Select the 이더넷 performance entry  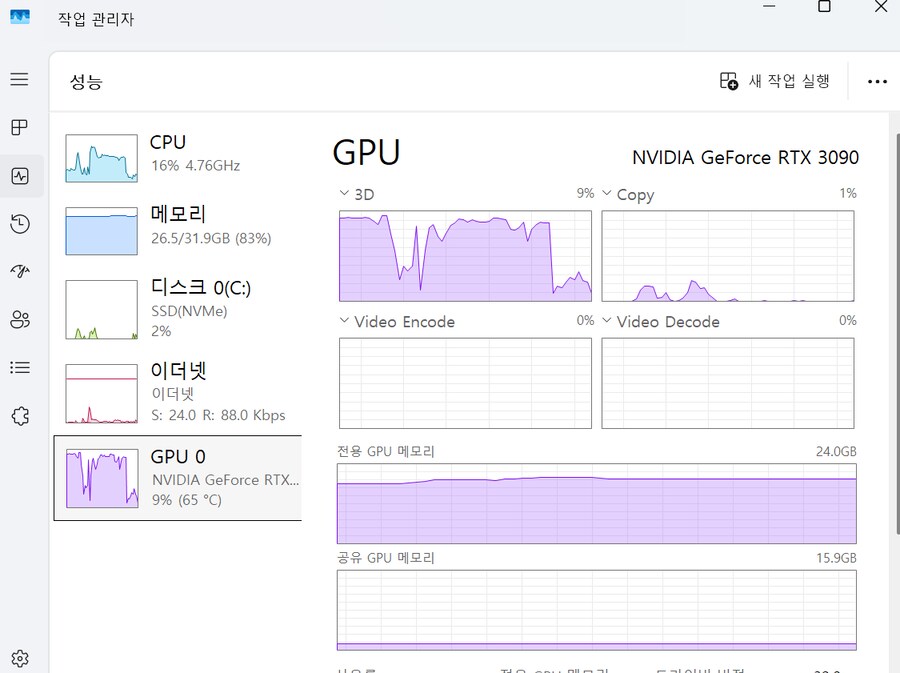click(177, 393)
